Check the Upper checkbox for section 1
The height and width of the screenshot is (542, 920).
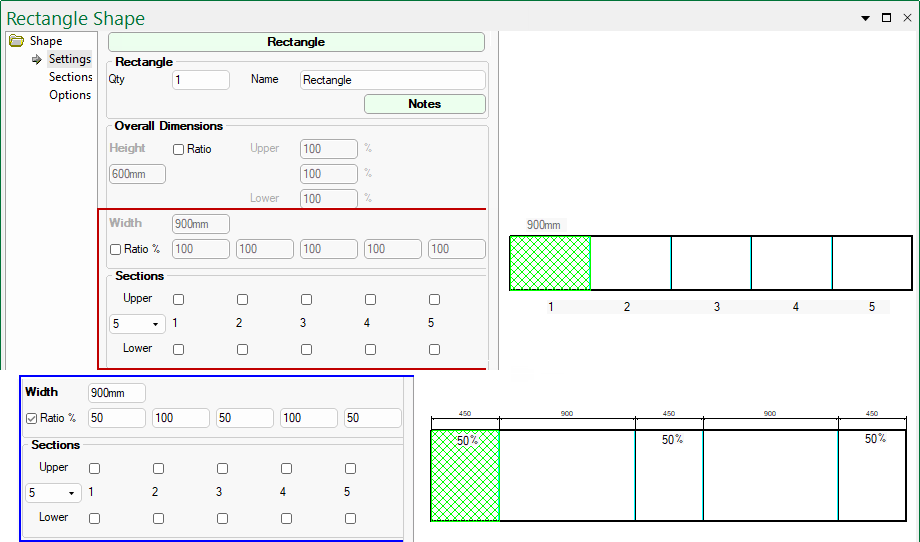178,299
